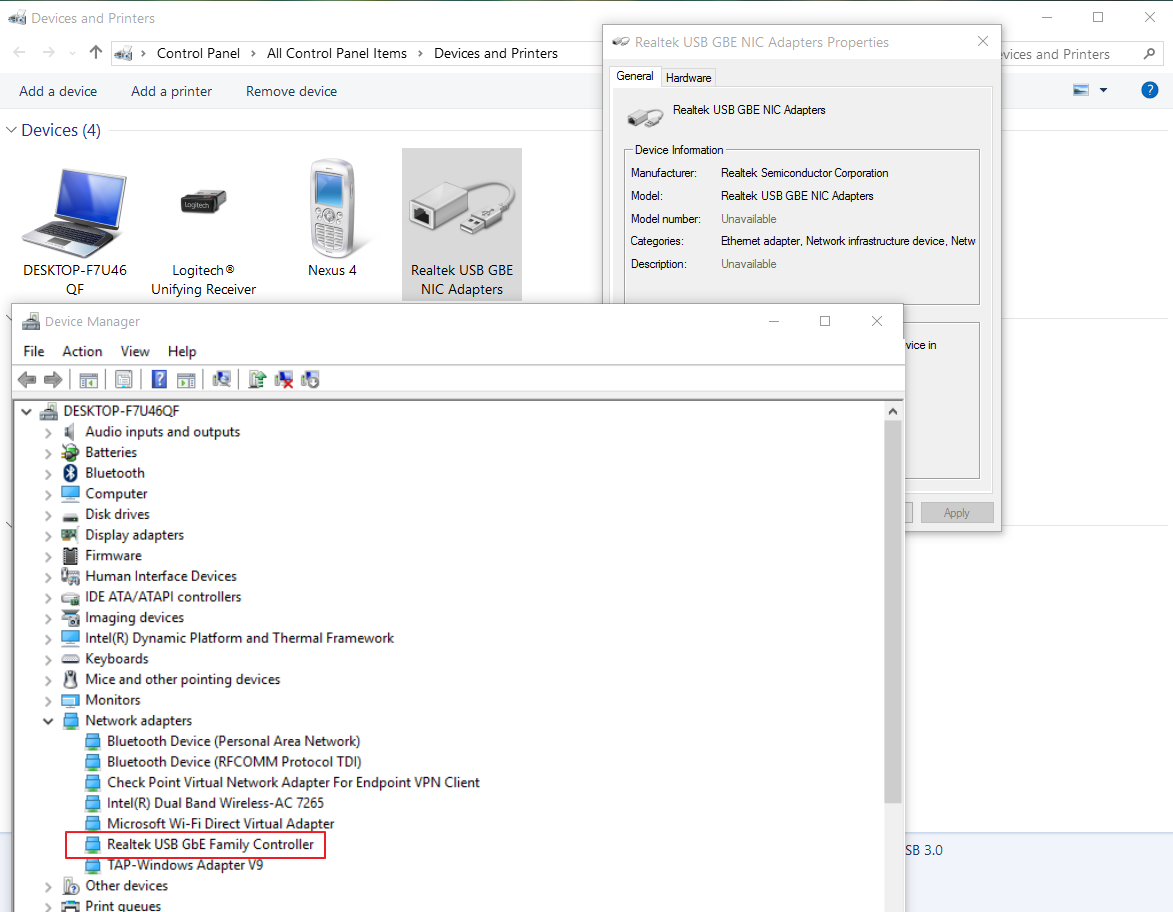Collapse the DESKTOP-F7U46QF root node

point(26,411)
